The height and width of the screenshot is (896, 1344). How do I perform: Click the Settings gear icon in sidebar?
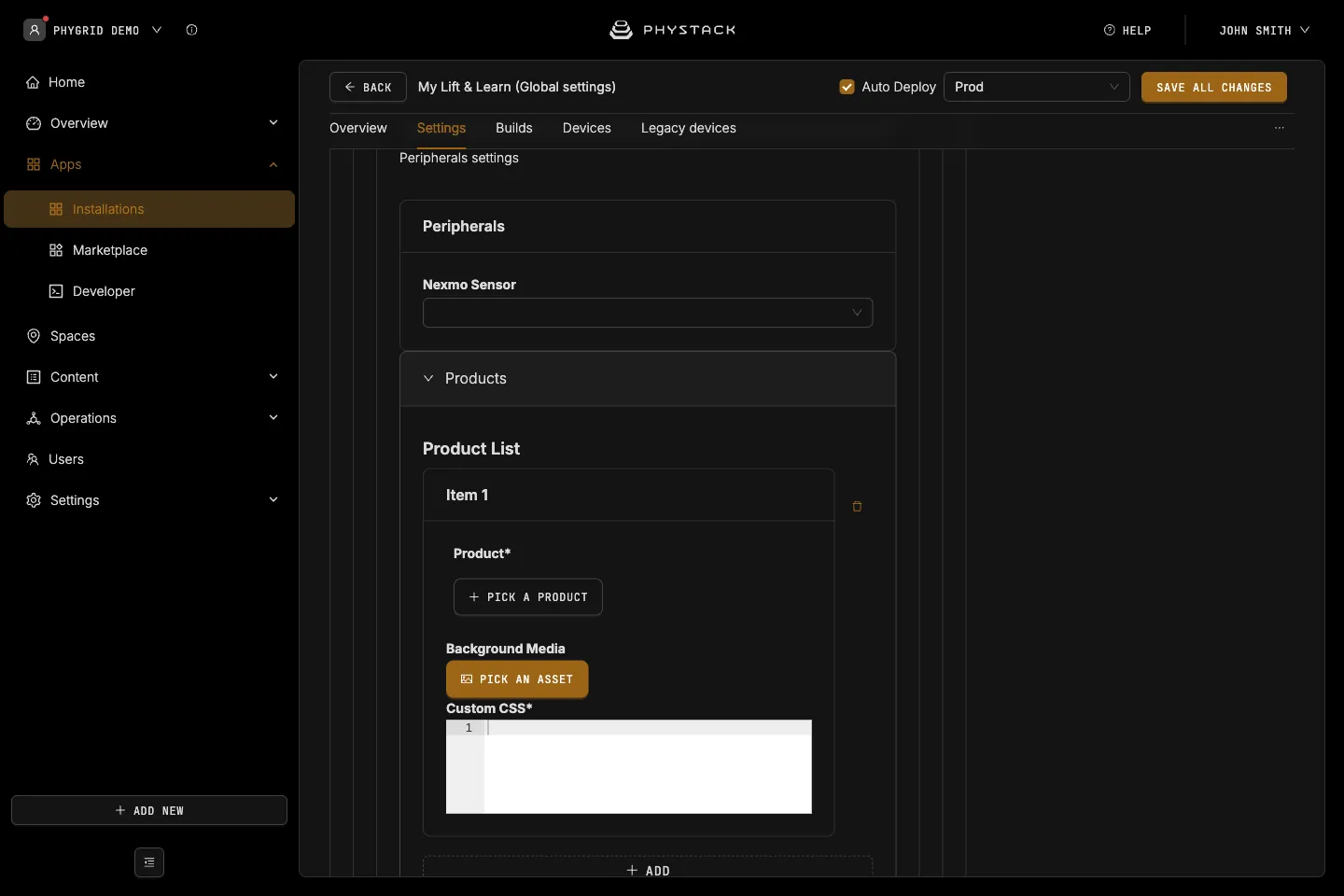click(34, 500)
